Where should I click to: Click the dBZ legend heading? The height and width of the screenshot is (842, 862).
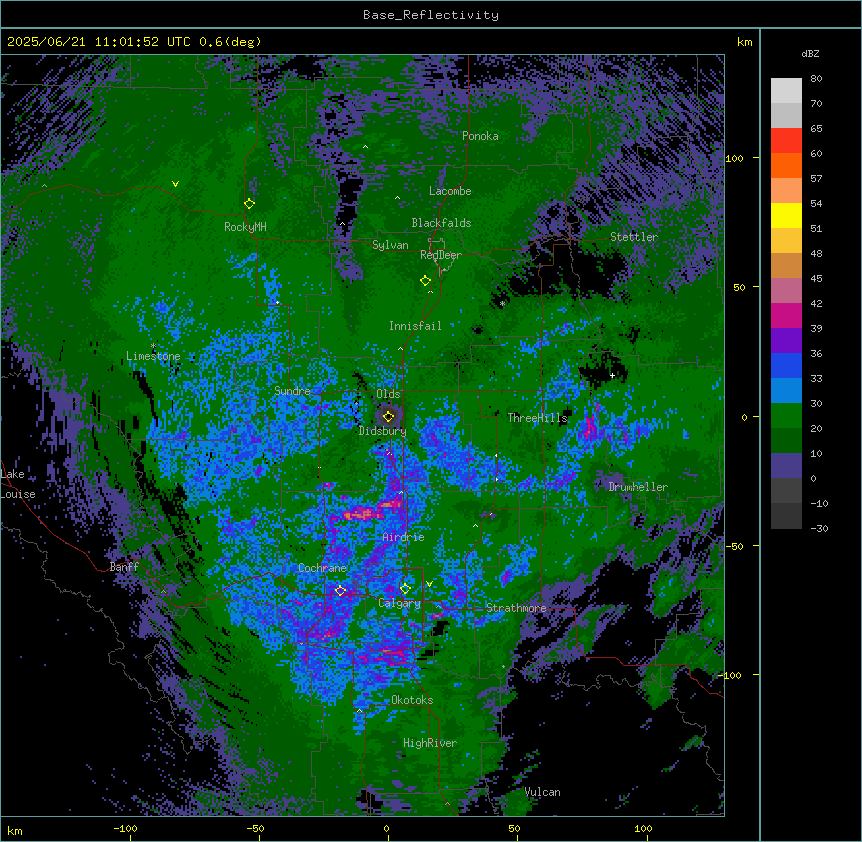pyautogui.click(x=810, y=54)
